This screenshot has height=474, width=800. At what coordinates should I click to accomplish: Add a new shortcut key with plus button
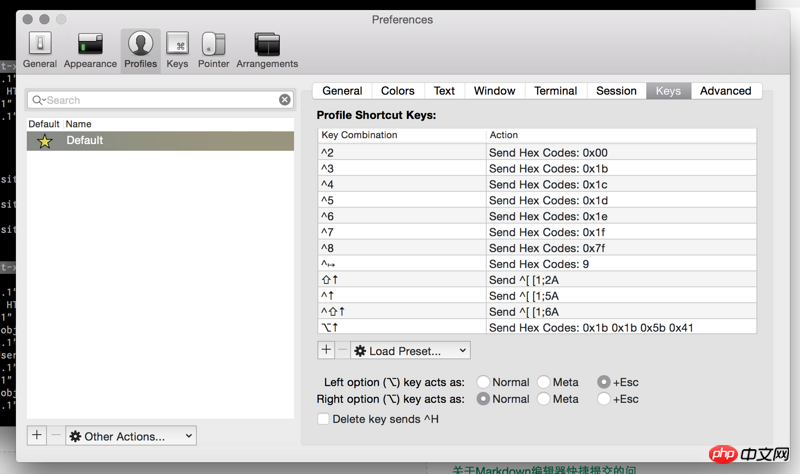326,350
